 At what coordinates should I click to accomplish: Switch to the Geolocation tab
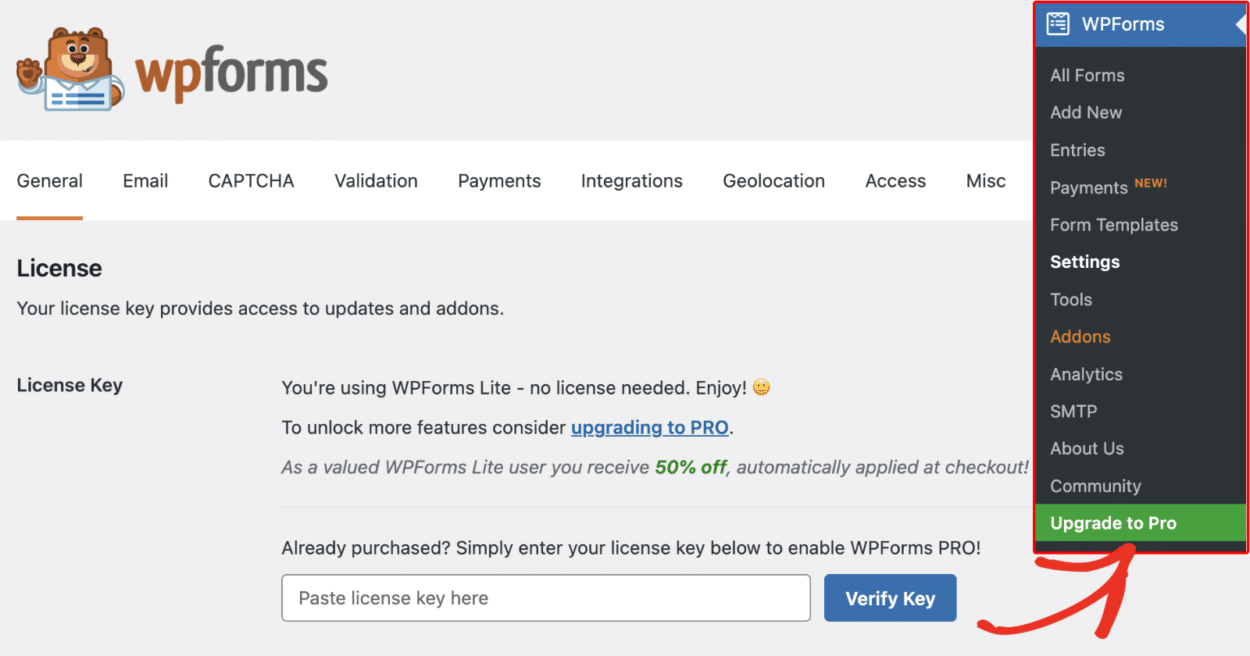pos(773,181)
